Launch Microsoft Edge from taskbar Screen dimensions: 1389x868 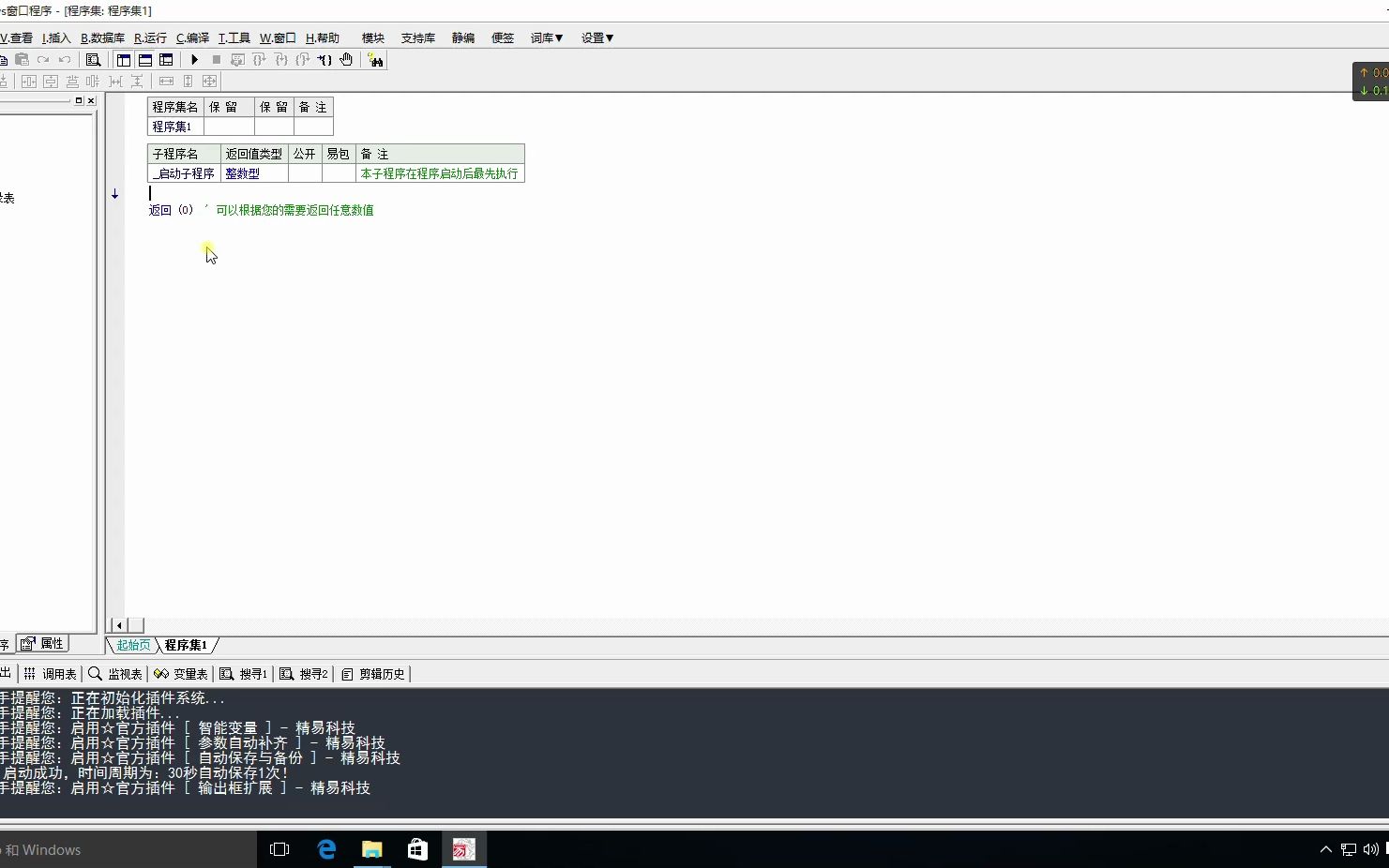coord(326,849)
